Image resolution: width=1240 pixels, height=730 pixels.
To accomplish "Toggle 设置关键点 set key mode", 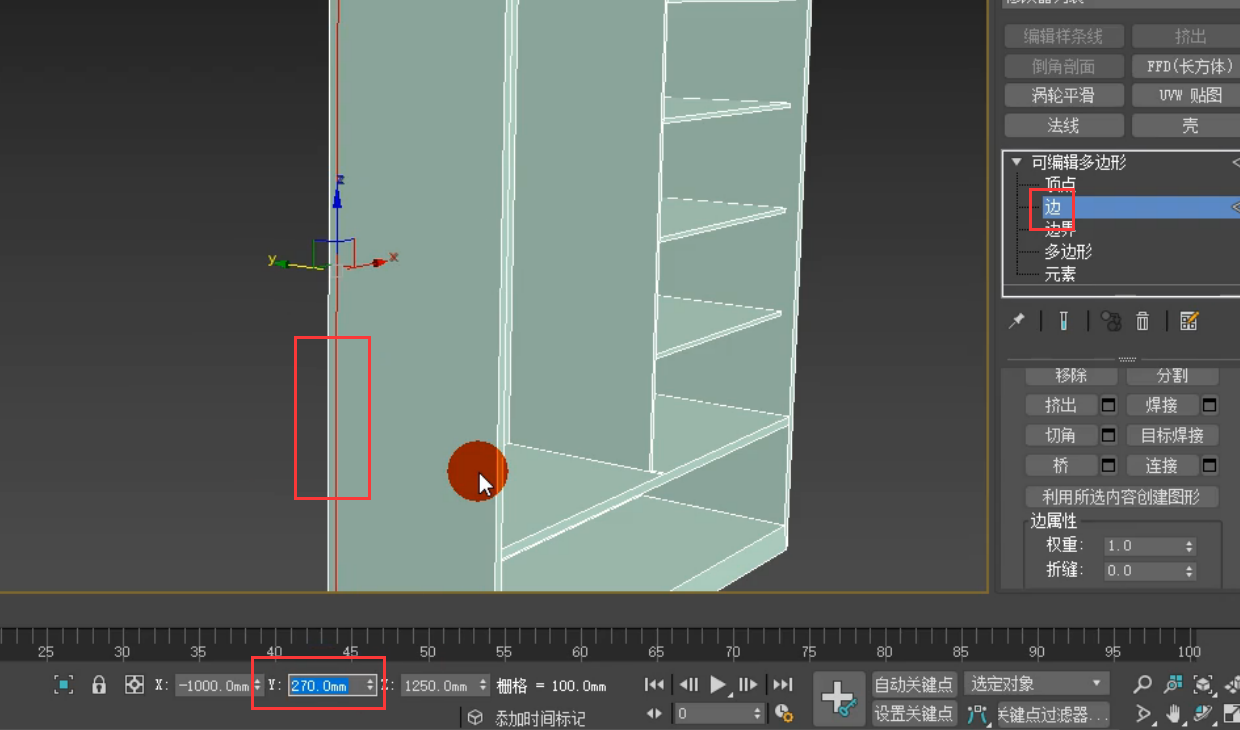I will (913, 713).
